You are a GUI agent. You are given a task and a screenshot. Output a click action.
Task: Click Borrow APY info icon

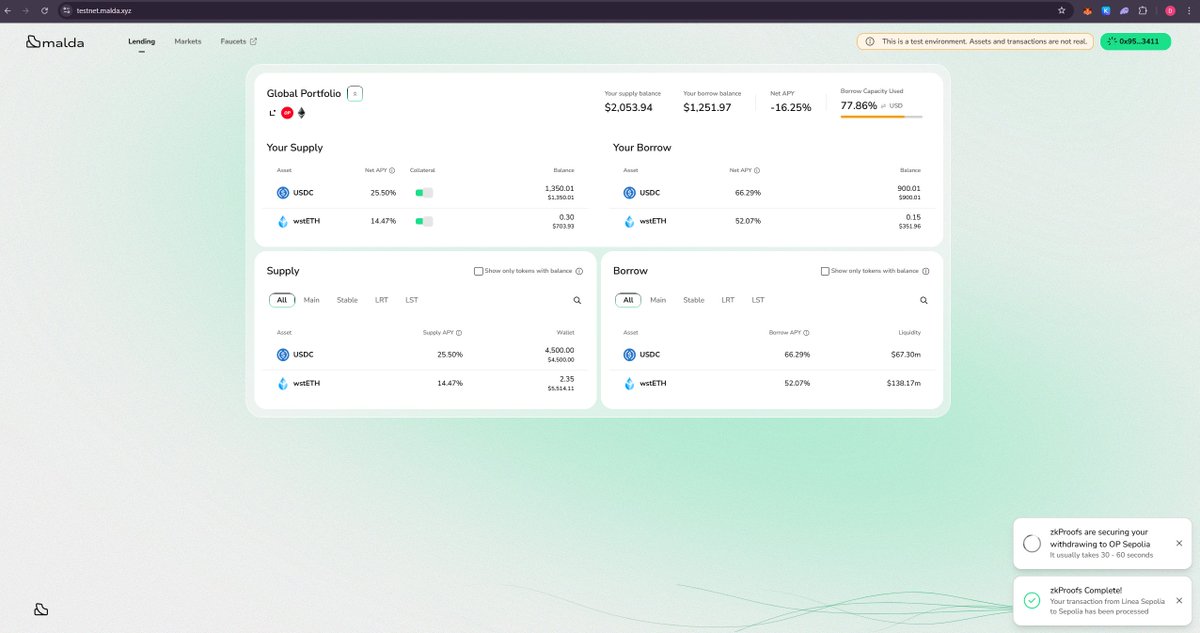[x=806, y=333]
